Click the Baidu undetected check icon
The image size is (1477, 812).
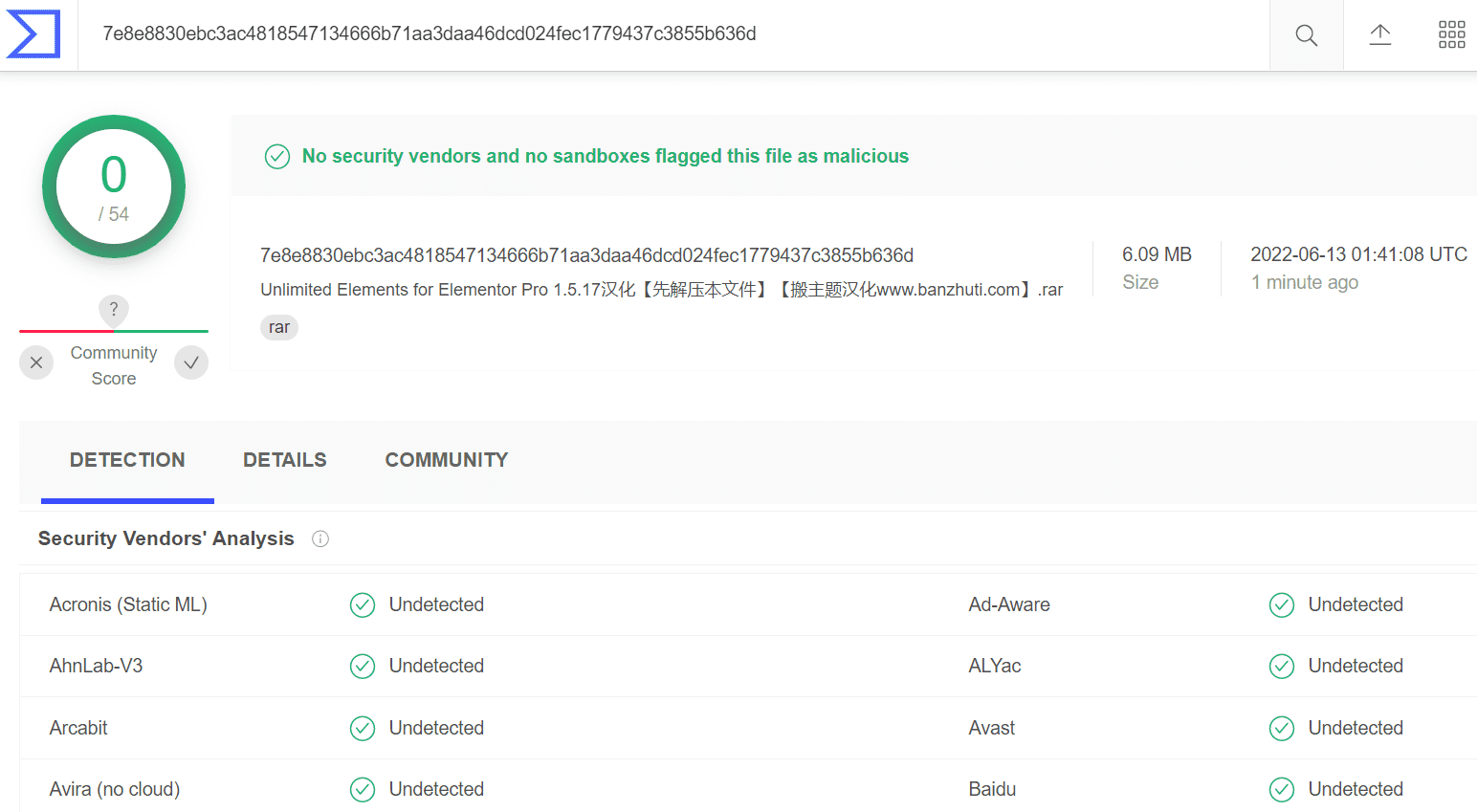click(1282, 789)
